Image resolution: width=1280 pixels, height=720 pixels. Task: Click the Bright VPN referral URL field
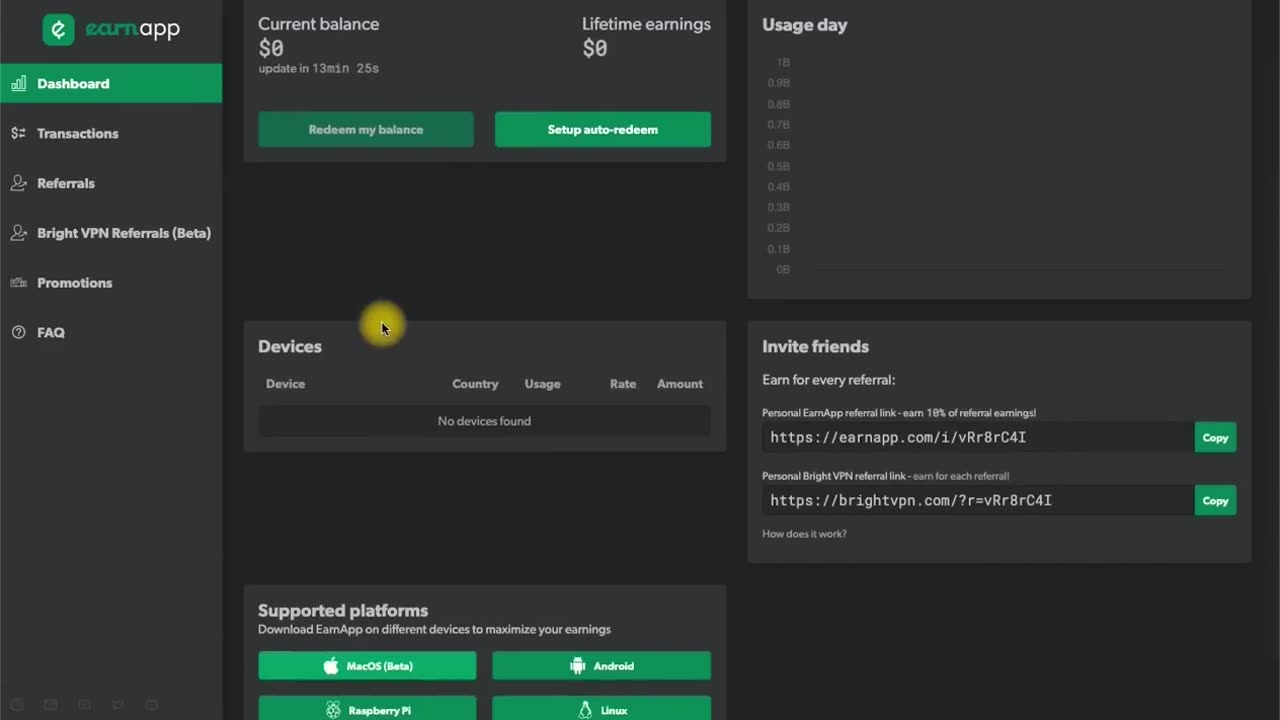tap(978, 500)
